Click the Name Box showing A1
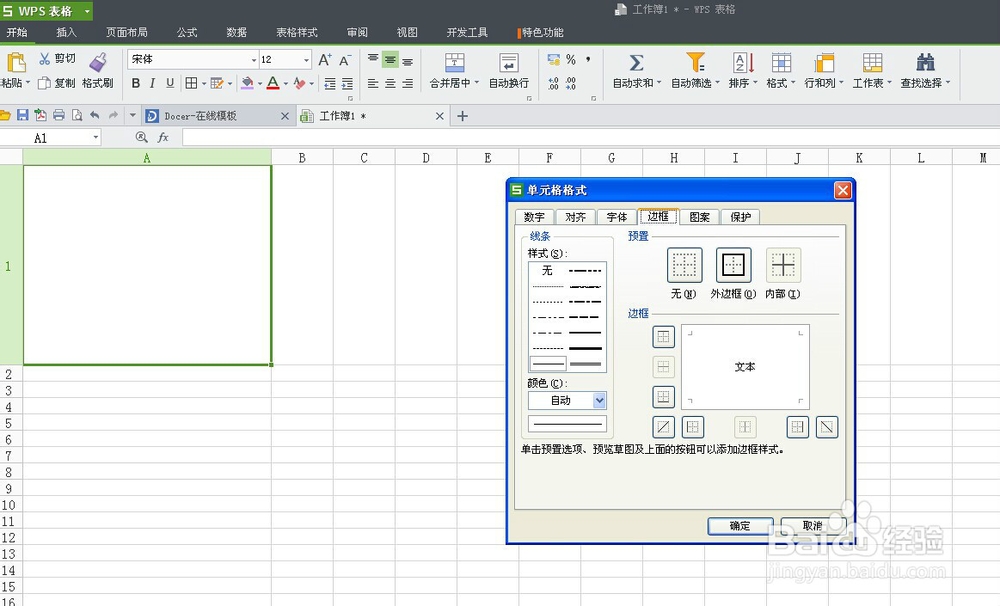This screenshot has height=606, width=1000. coord(50,138)
